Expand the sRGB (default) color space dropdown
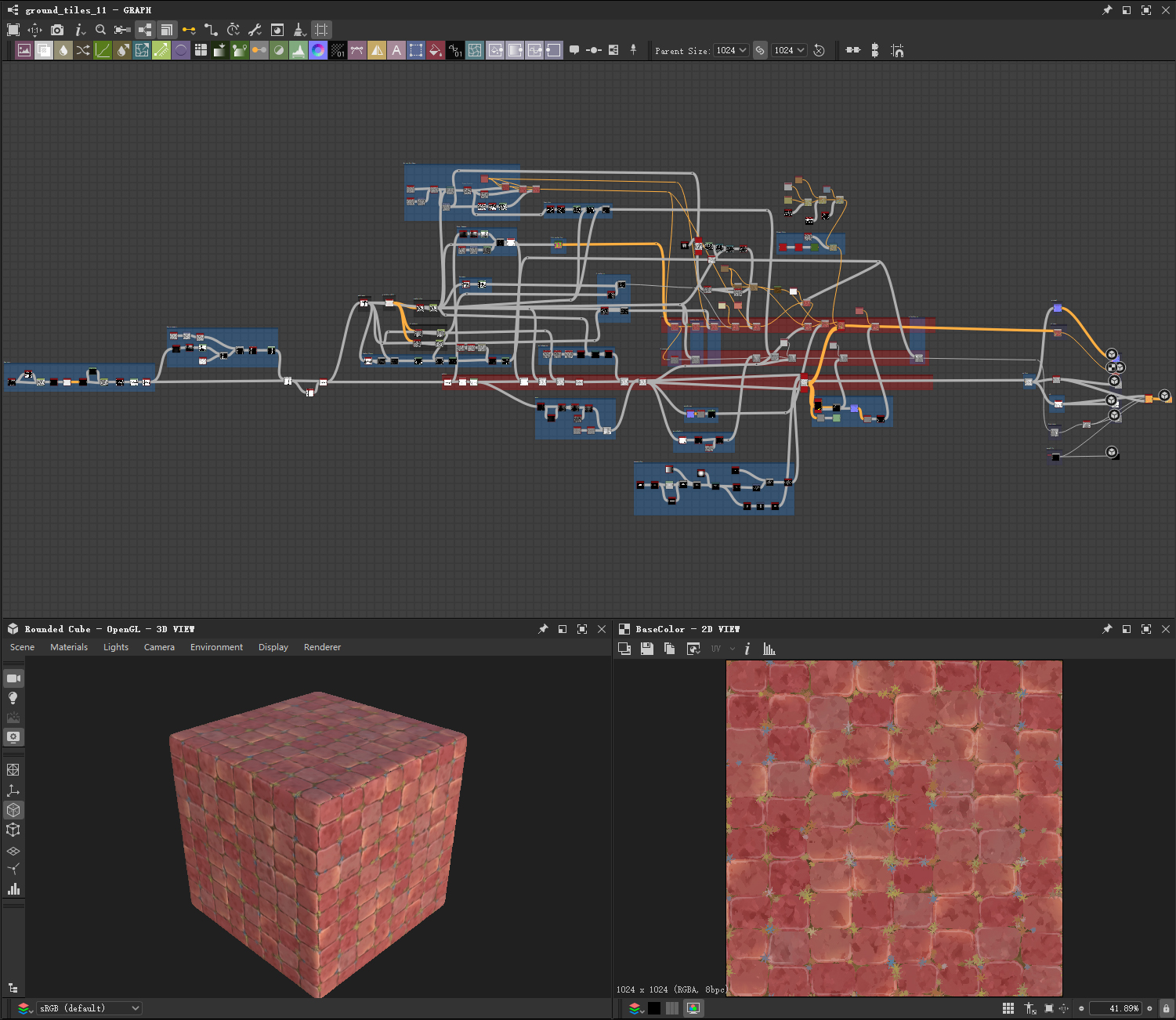Viewport: 1176px width, 1020px height. tap(89, 1008)
